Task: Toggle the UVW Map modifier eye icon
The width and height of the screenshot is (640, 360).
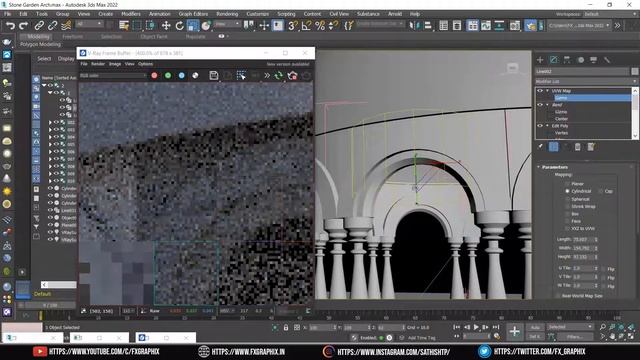Action: [540, 91]
